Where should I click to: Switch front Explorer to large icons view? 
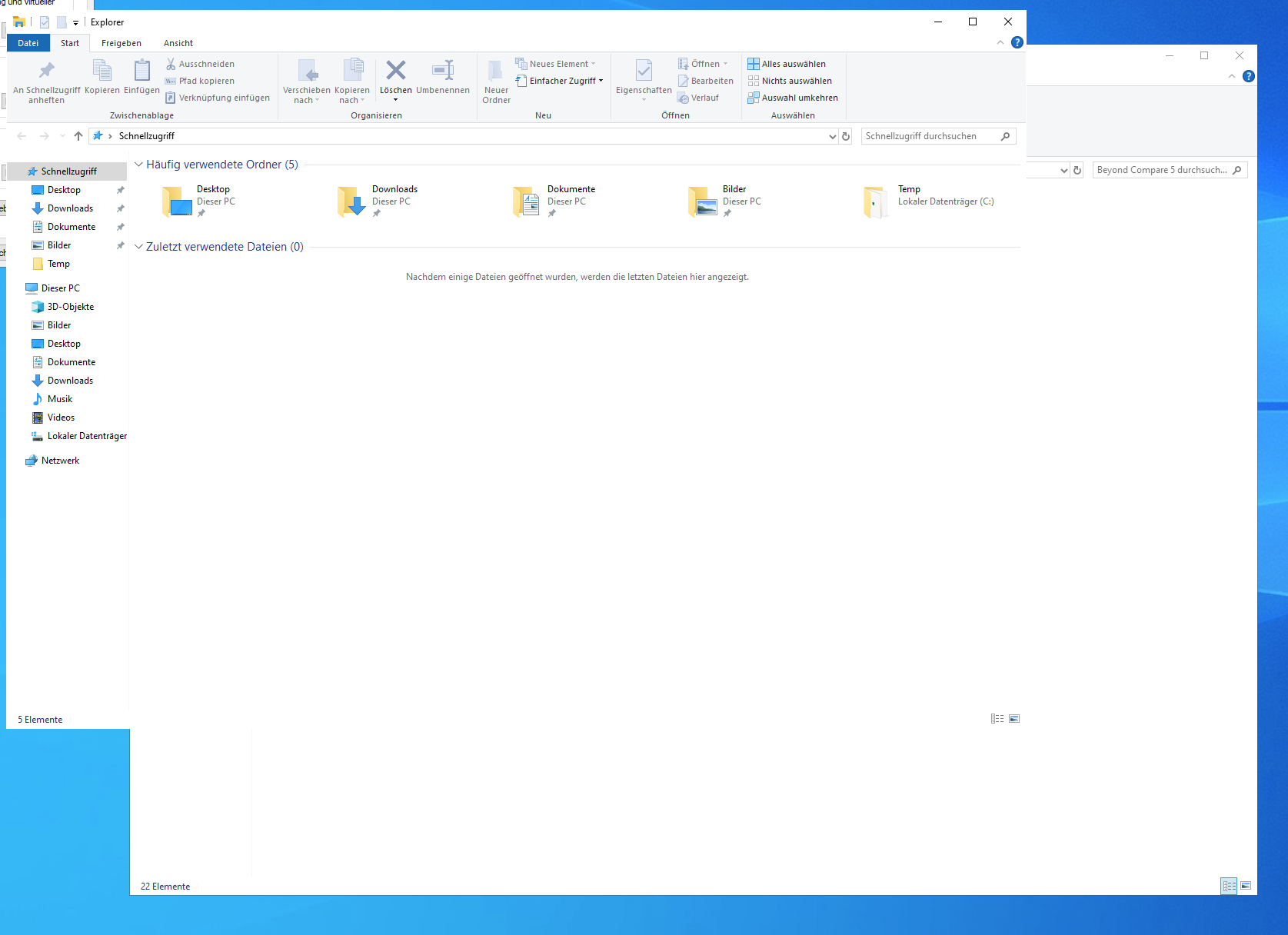point(1014,719)
